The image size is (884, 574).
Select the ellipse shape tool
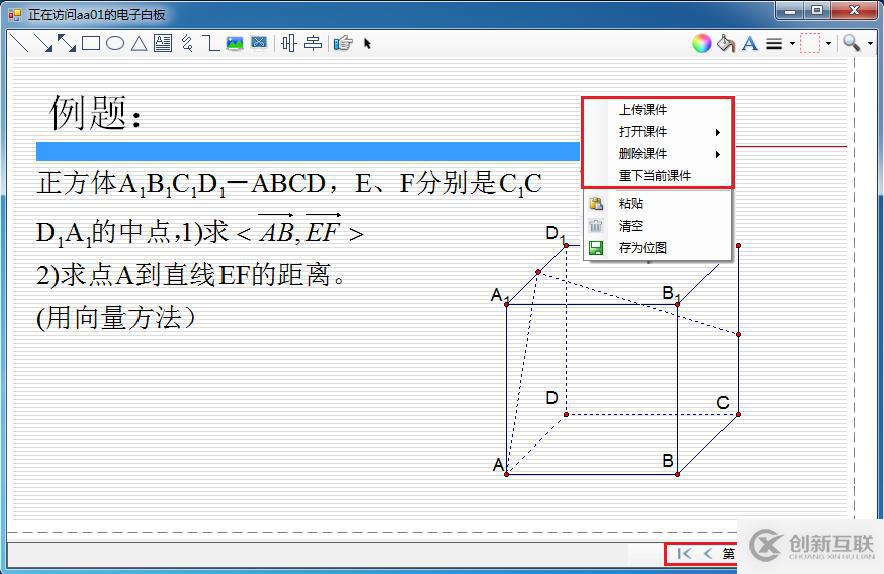(115, 43)
